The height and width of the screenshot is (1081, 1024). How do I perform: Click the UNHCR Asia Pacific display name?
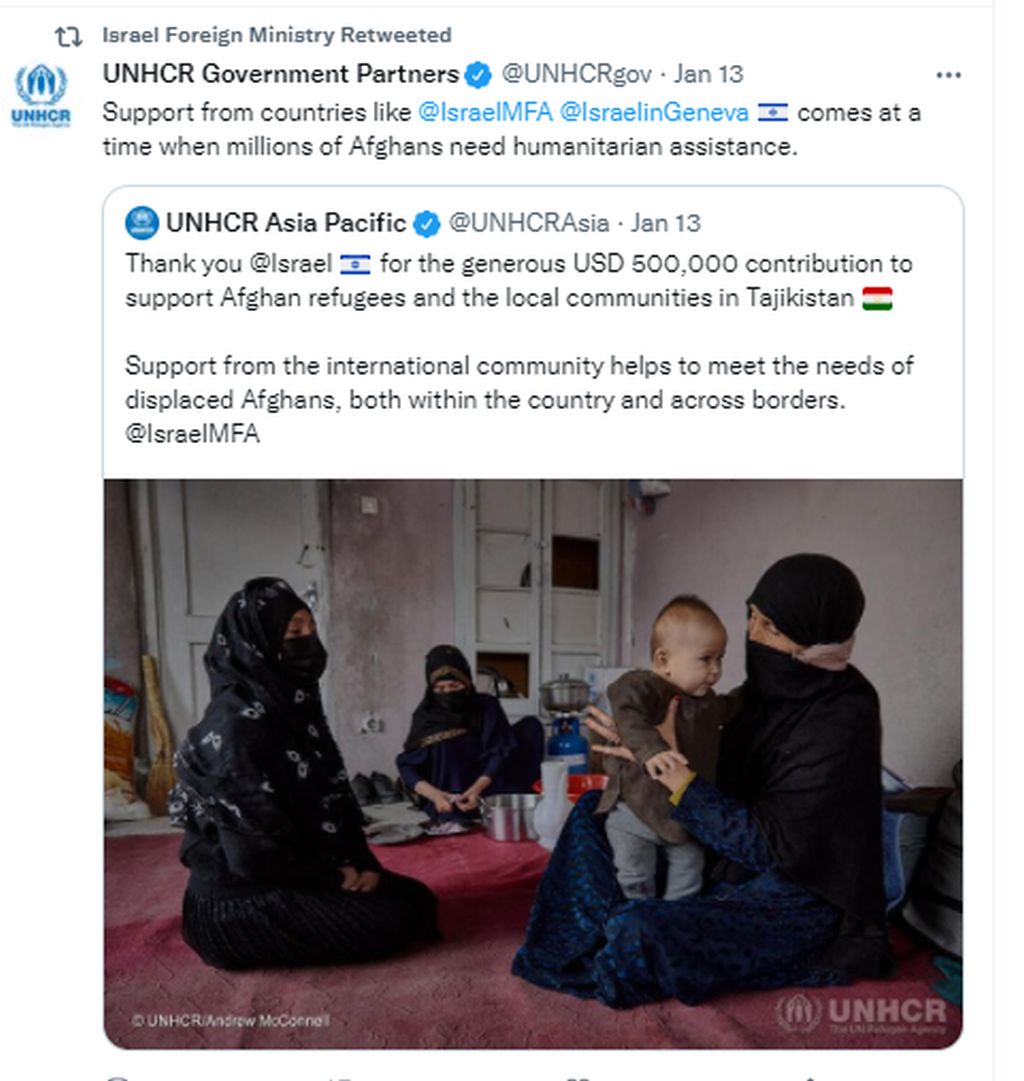click(286, 223)
